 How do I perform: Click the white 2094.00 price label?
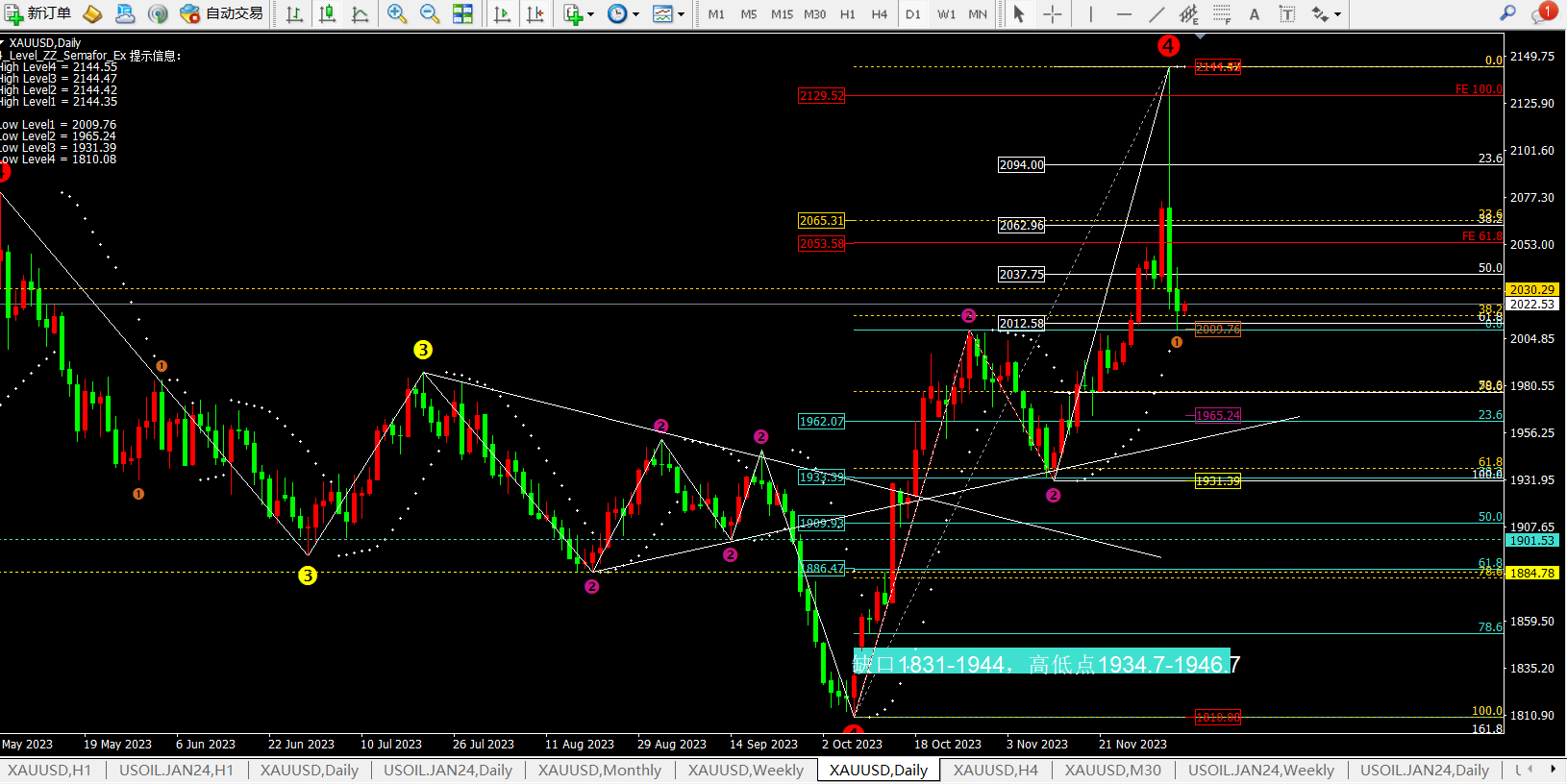pos(1021,164)
